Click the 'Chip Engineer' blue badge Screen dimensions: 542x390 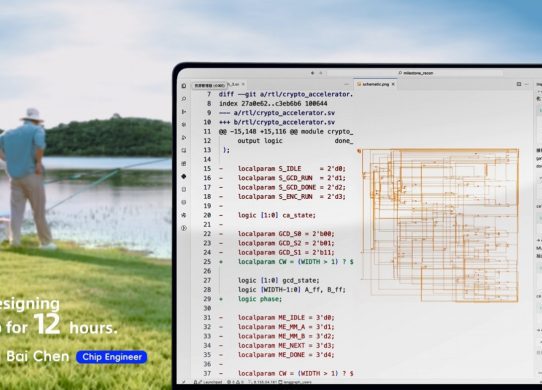click(112, 357)
